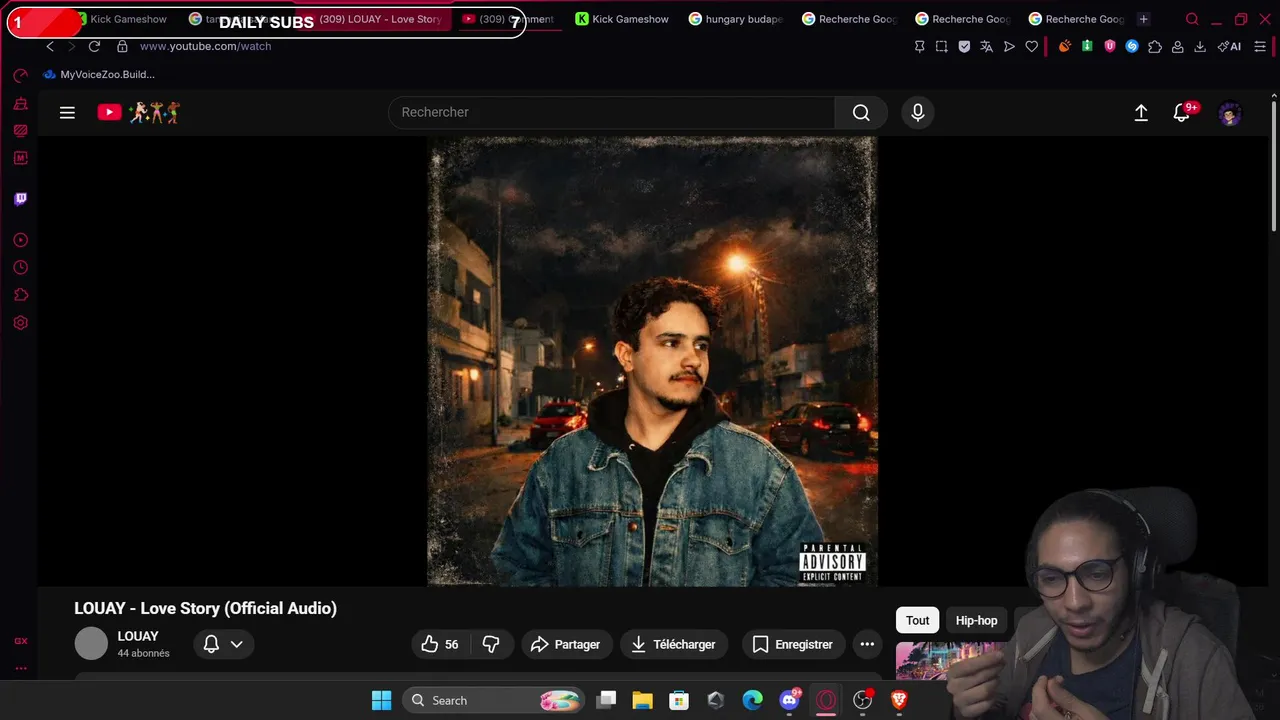Open the sidebar history clock icon
The height and width of the screenshot is (720, 1280).
(20, 267)
